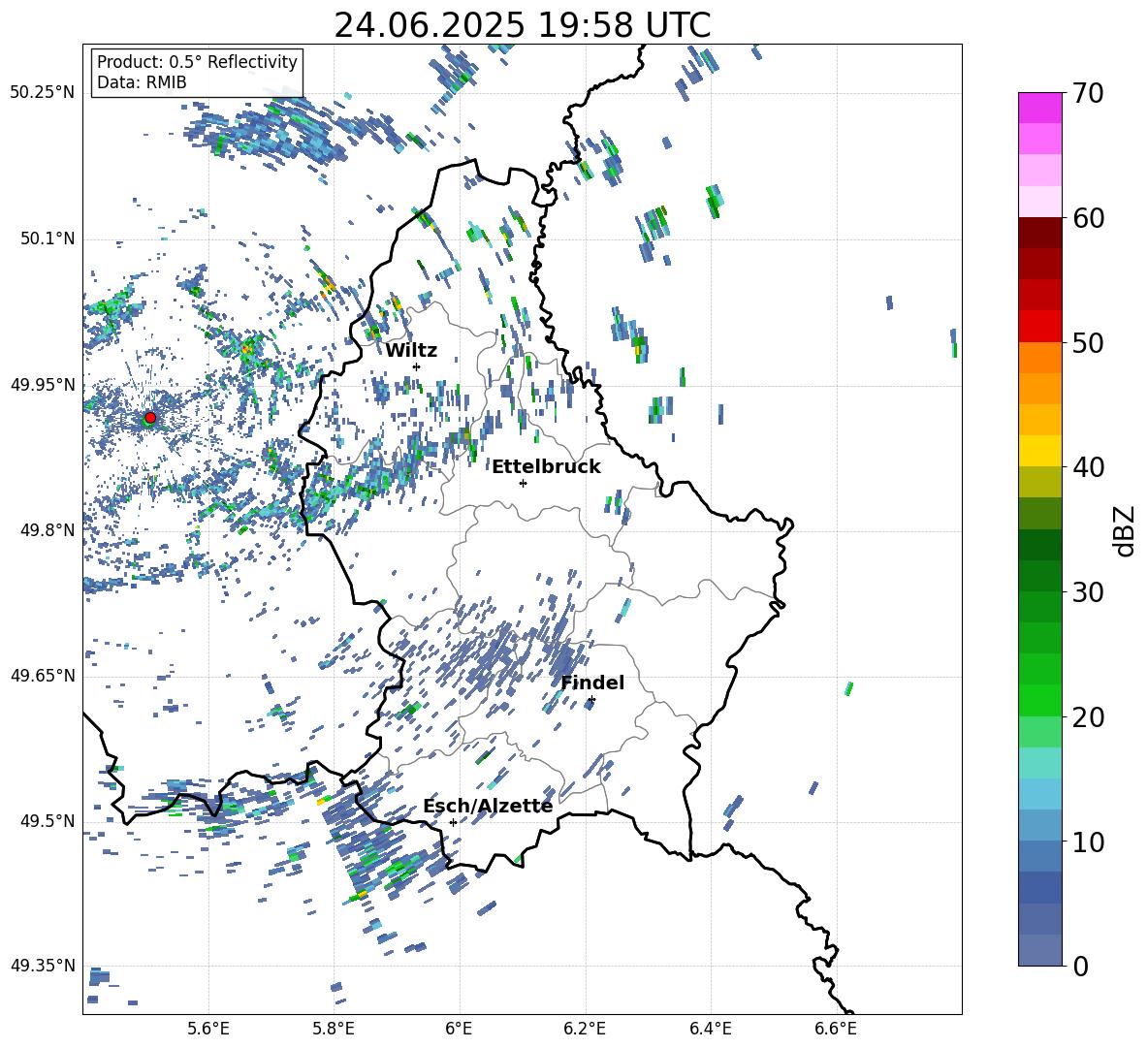Click the 50.25°N latitude tick label
This screenshot has height=1048, width=1148.
pyautogui.click(x=43, y=93)
